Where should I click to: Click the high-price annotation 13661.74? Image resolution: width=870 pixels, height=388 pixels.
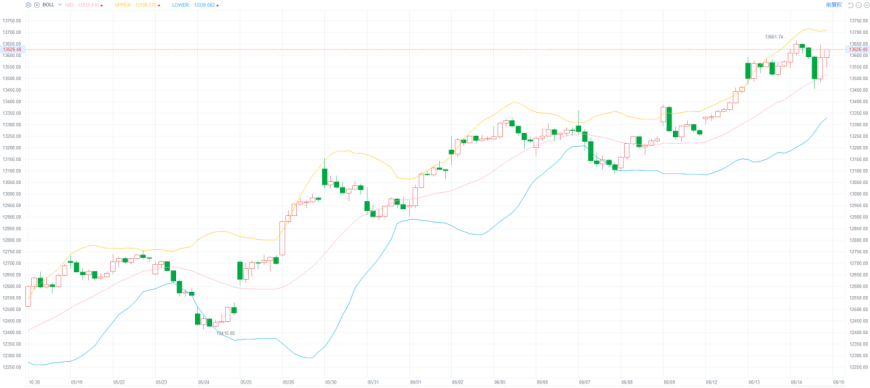pos(773,37)
